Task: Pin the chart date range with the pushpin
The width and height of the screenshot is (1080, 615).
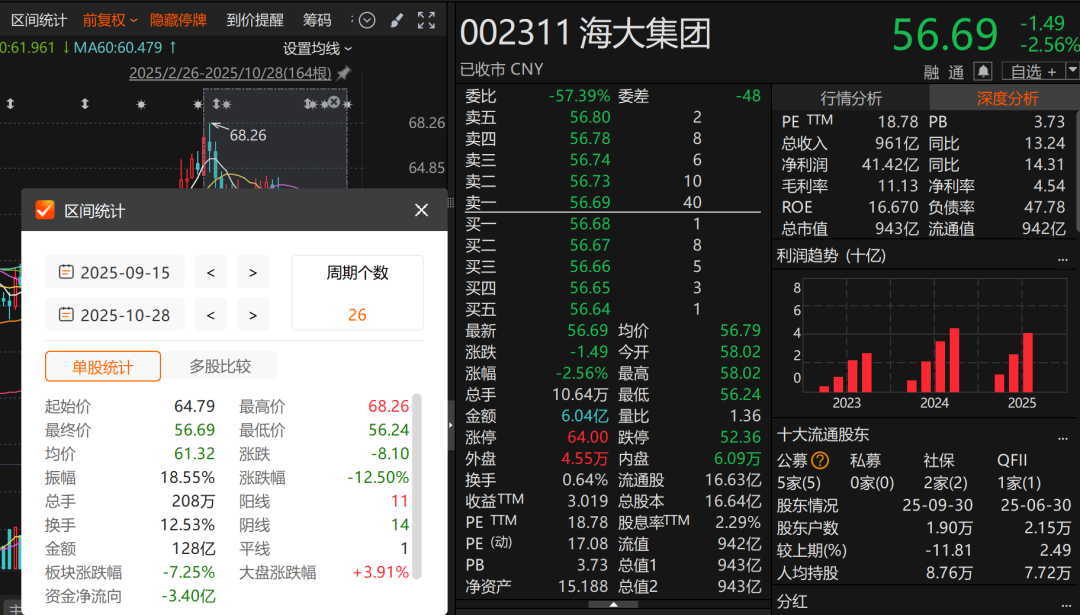Action: point(343,72)
